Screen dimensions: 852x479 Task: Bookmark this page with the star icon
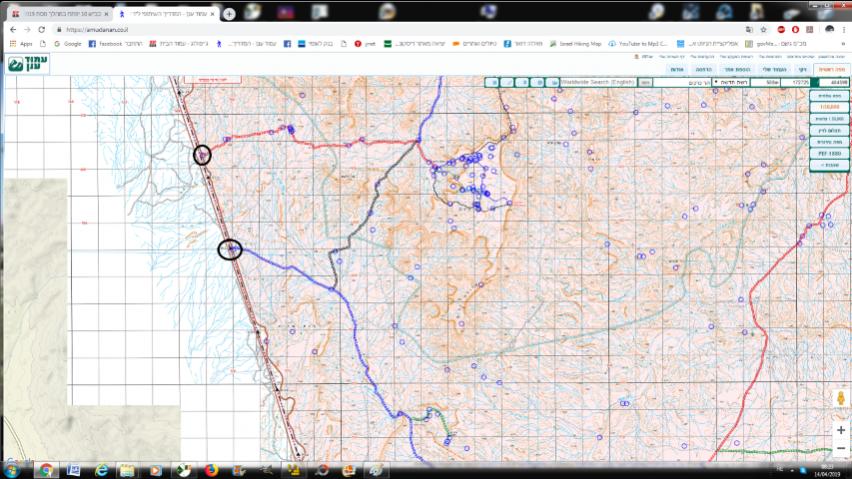(762, 29)
